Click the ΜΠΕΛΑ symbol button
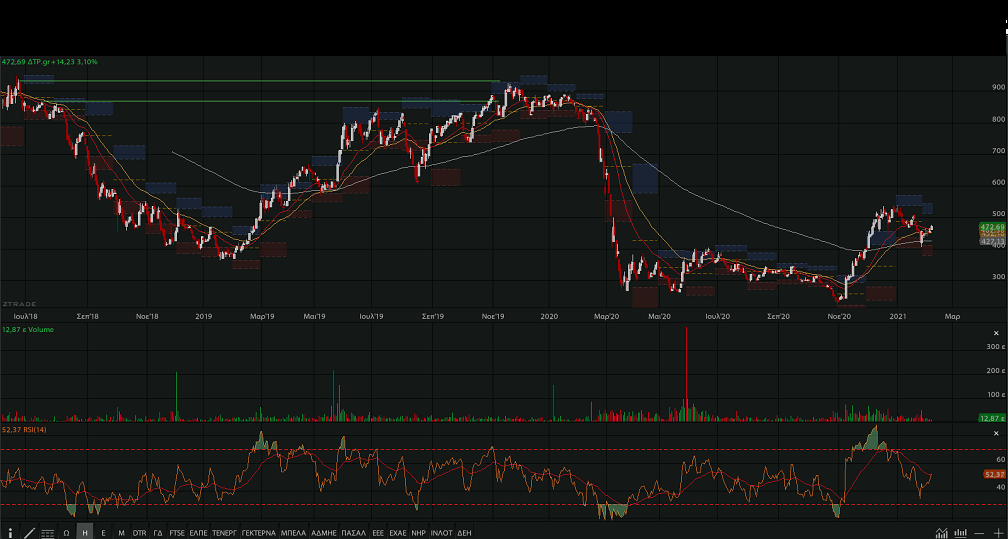The width and height of the screenshot is (1008, 539). [x=293, y=532]
